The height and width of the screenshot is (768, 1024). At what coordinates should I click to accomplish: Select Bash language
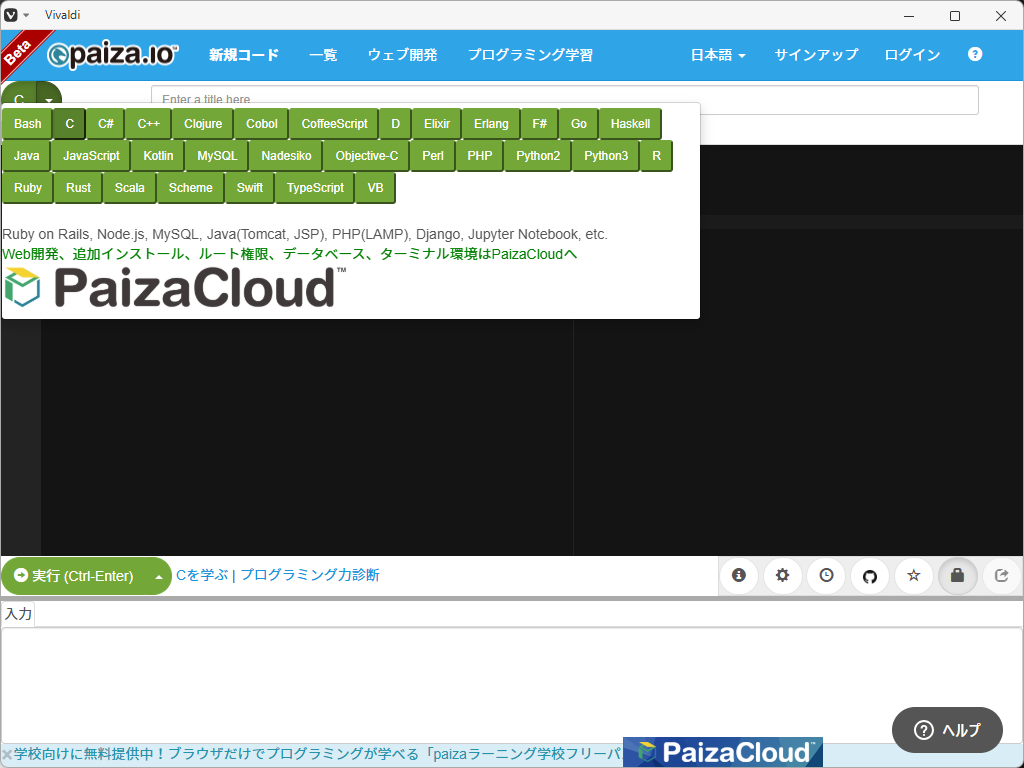click(27, 124)
